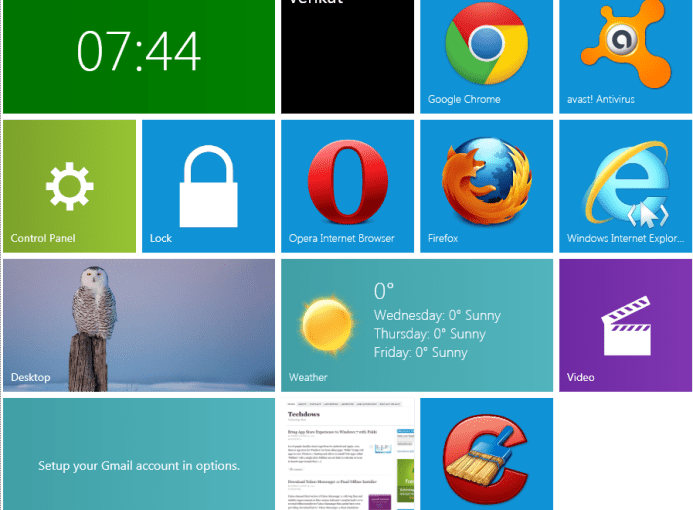Screen dimensions: 693x510
Task: Click the black user profile tile
Action: point(347,56)
